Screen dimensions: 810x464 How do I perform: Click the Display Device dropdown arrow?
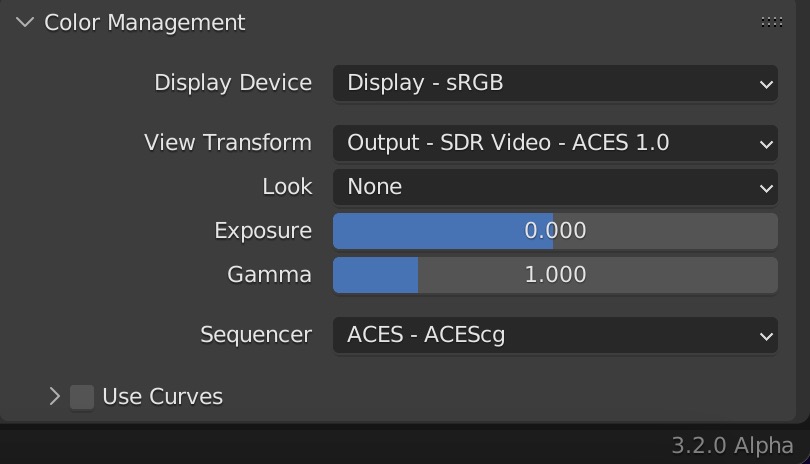766,84
